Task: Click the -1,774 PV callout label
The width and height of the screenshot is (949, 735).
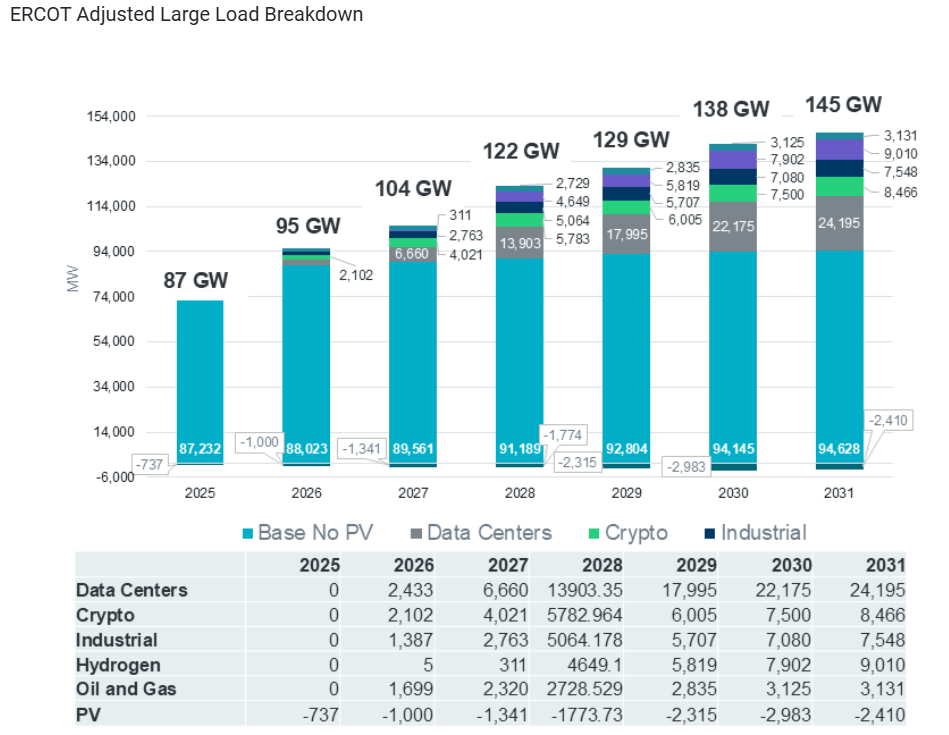Action: (562, 435)
